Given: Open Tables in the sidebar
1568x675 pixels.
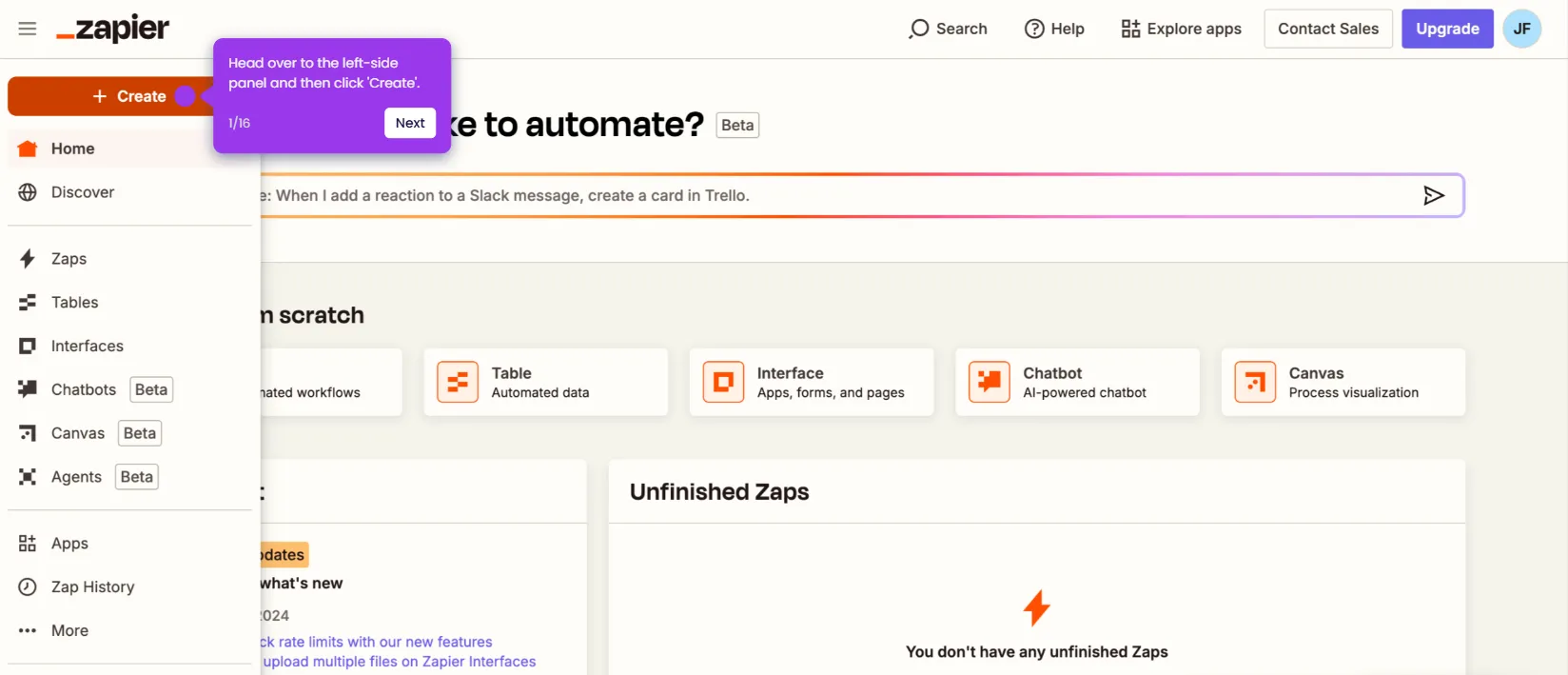Looking at the screenshot, I should [129, 303].
